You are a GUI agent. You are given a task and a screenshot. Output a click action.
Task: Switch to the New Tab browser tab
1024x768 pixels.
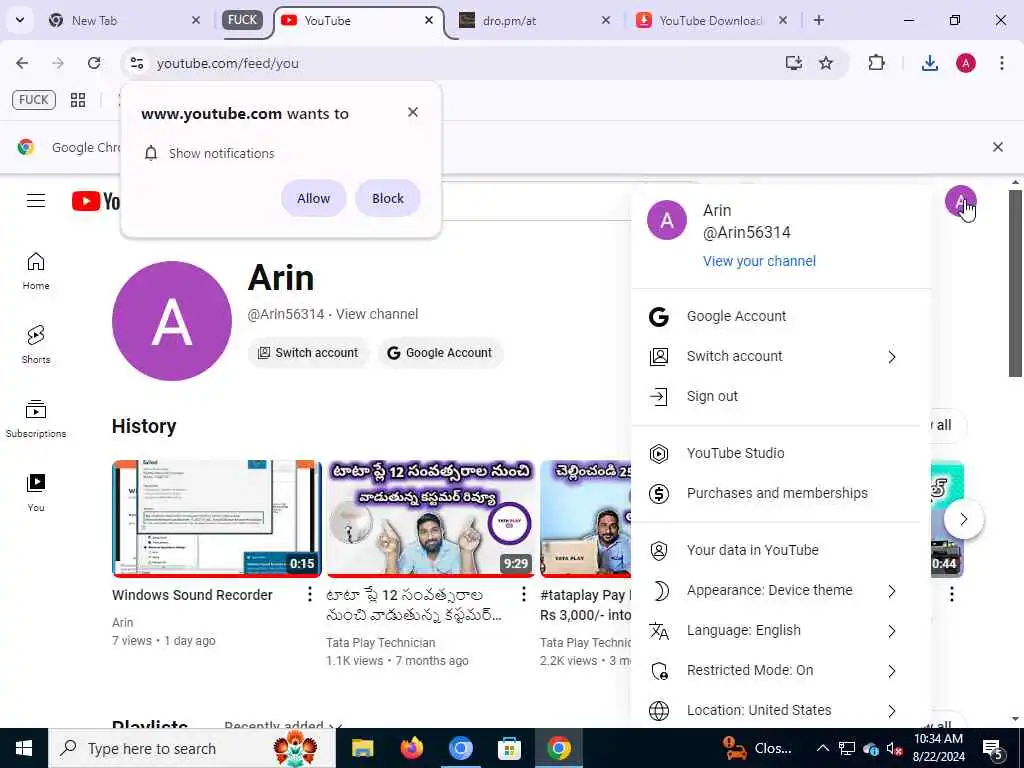tap(124, 20)
